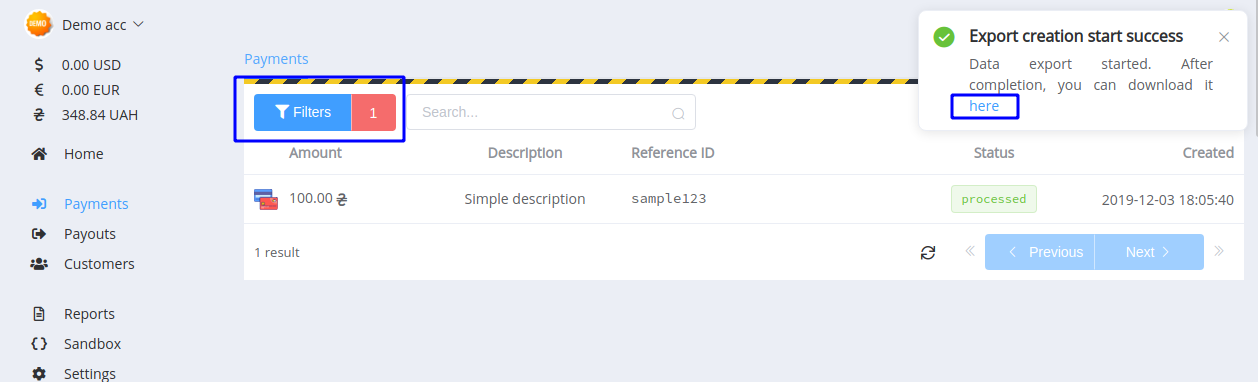Go to Payouts section
Image resolution: width=1258 pixels, height=382 pixels.
pos(90,234)
